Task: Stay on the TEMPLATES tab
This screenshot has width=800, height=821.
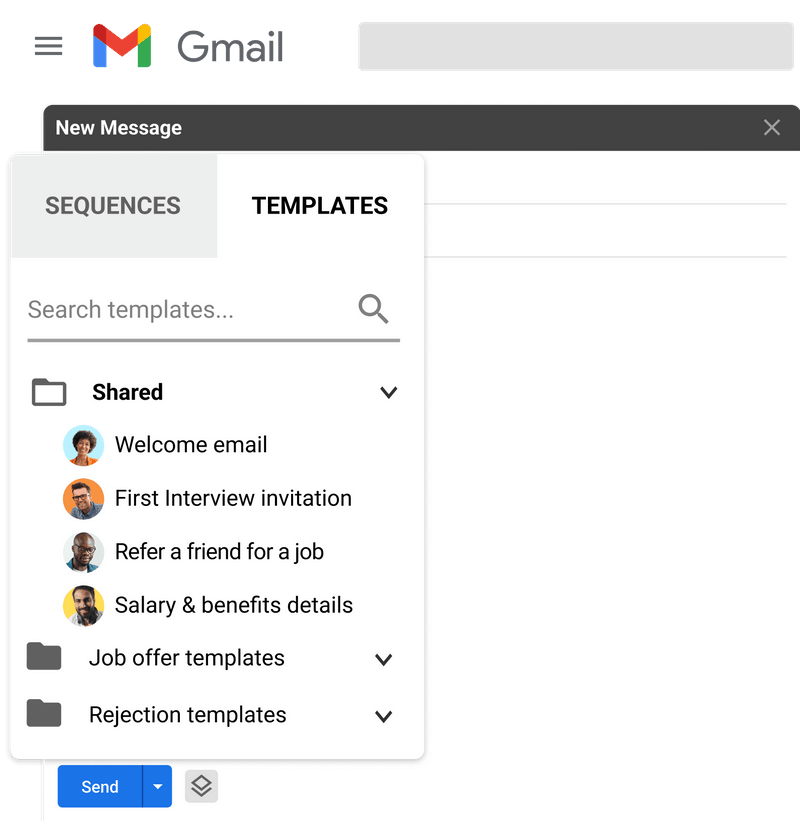Action: (x=319, y=206)
